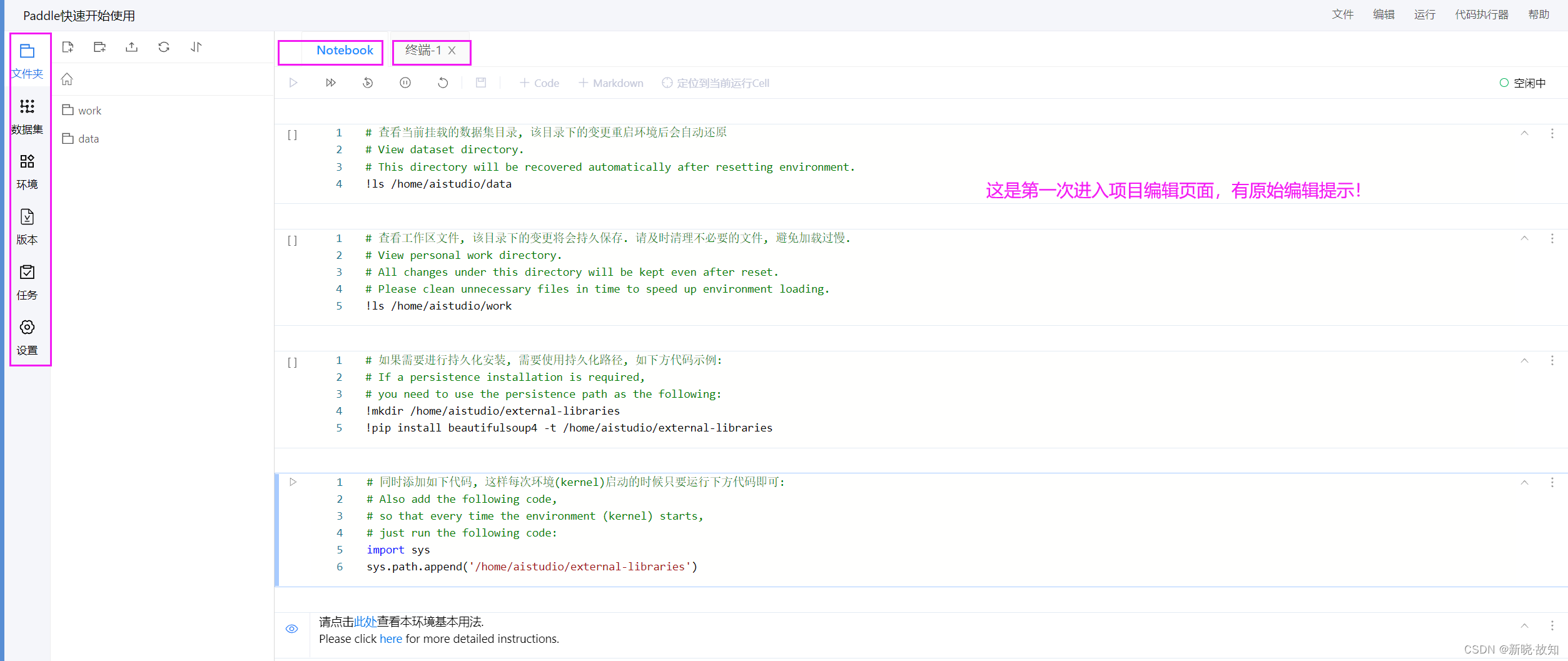Add a new Code cell
Screen dimensions: 1568x661
(539, 83)
